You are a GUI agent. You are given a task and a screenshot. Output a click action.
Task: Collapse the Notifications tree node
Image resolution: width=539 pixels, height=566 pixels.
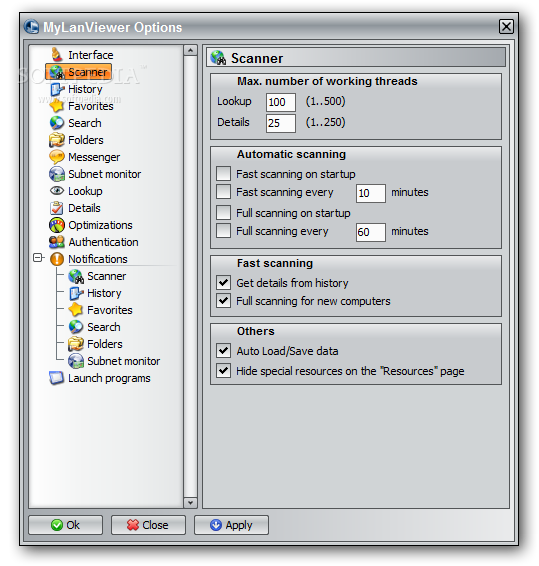(38, 258)
